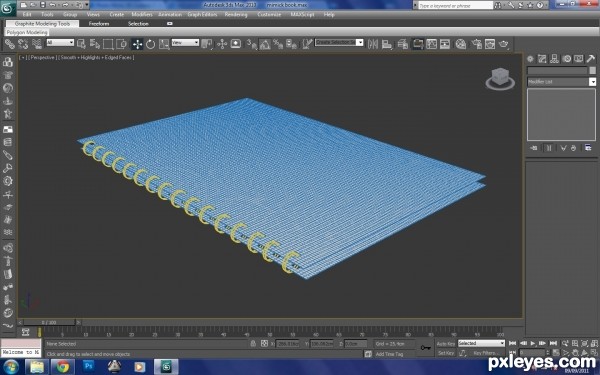The width and height of the screenshot is (600, 375).
Task: Activate the Select and Move tool
Action: [x=137, y=44]
